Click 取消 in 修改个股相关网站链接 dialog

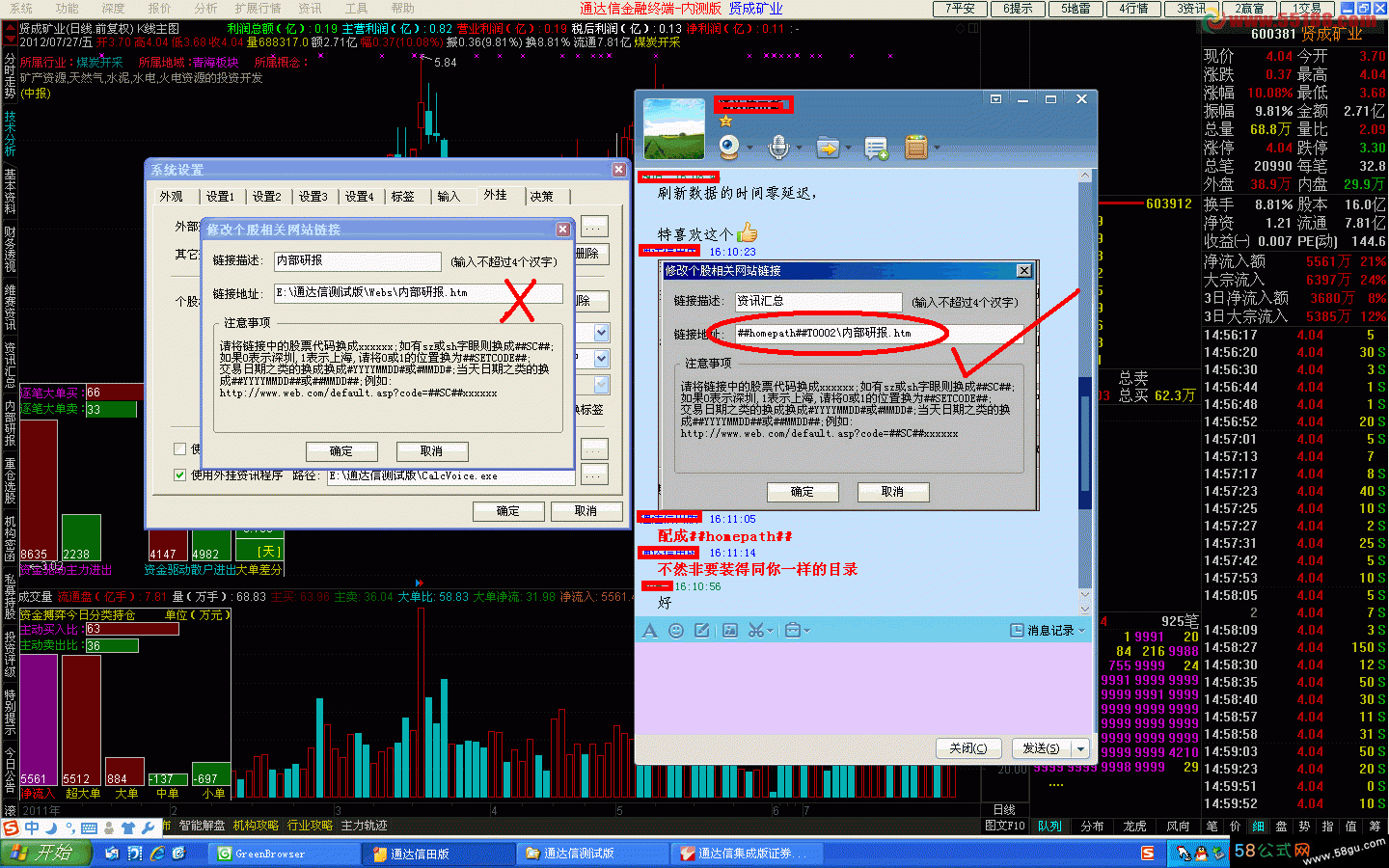[x=432, y=451]
